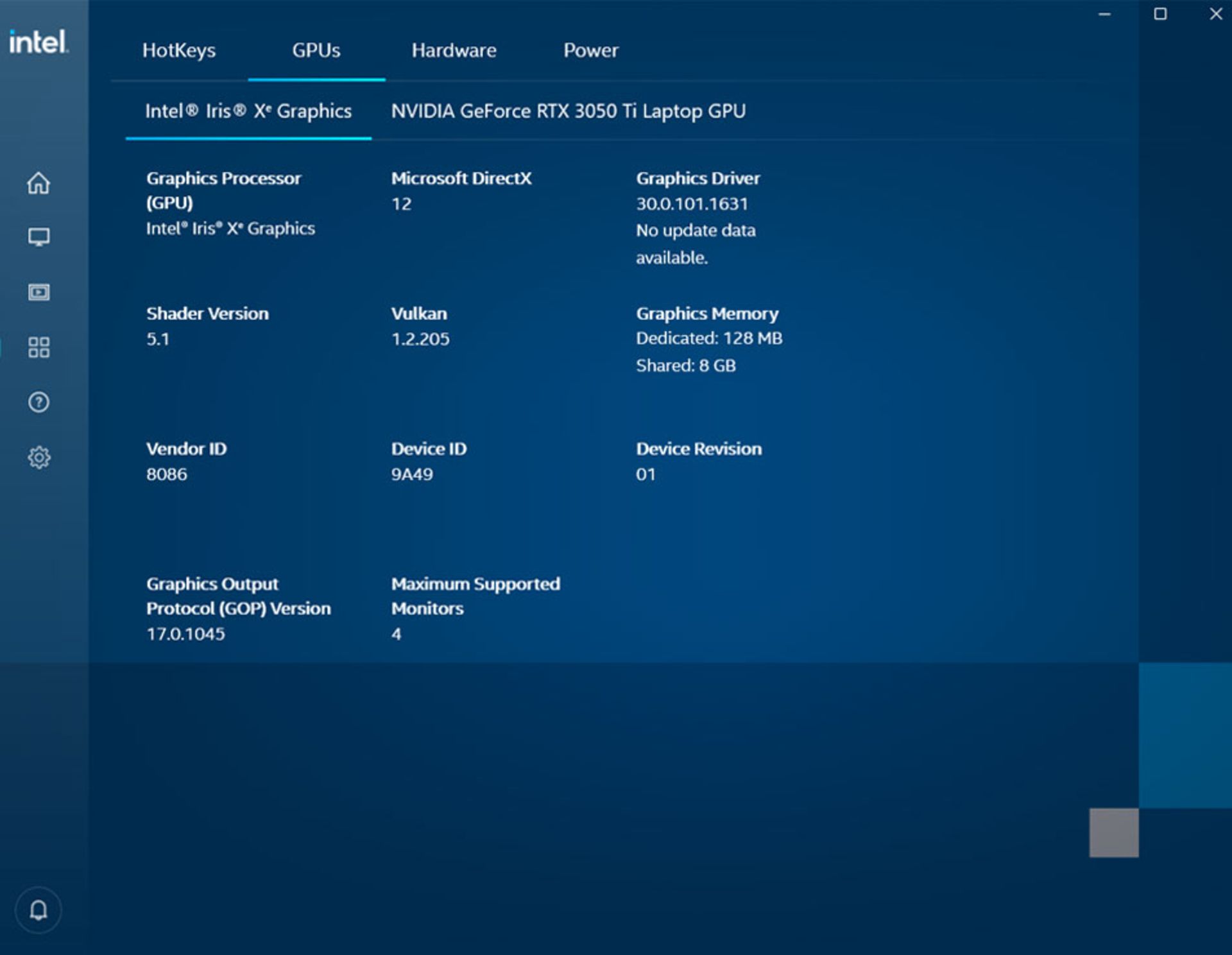Open the notifications bell icon

(38, 910)
